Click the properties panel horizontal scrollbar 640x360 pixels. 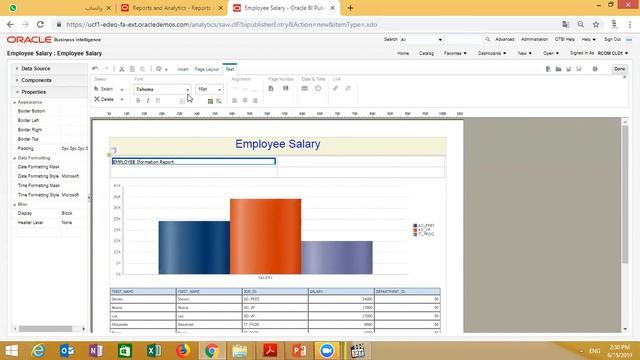tap(45, 329)
